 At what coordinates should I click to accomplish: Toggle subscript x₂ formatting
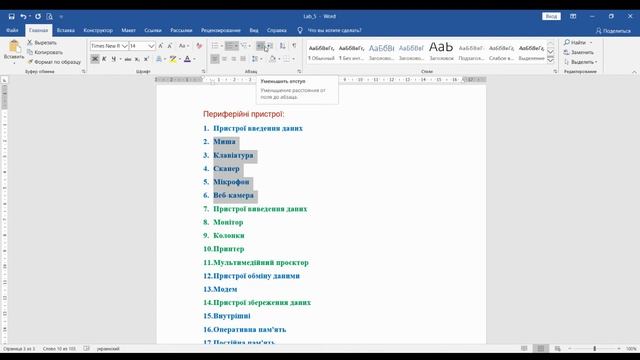pyautogui.click(x=137, y=59)
